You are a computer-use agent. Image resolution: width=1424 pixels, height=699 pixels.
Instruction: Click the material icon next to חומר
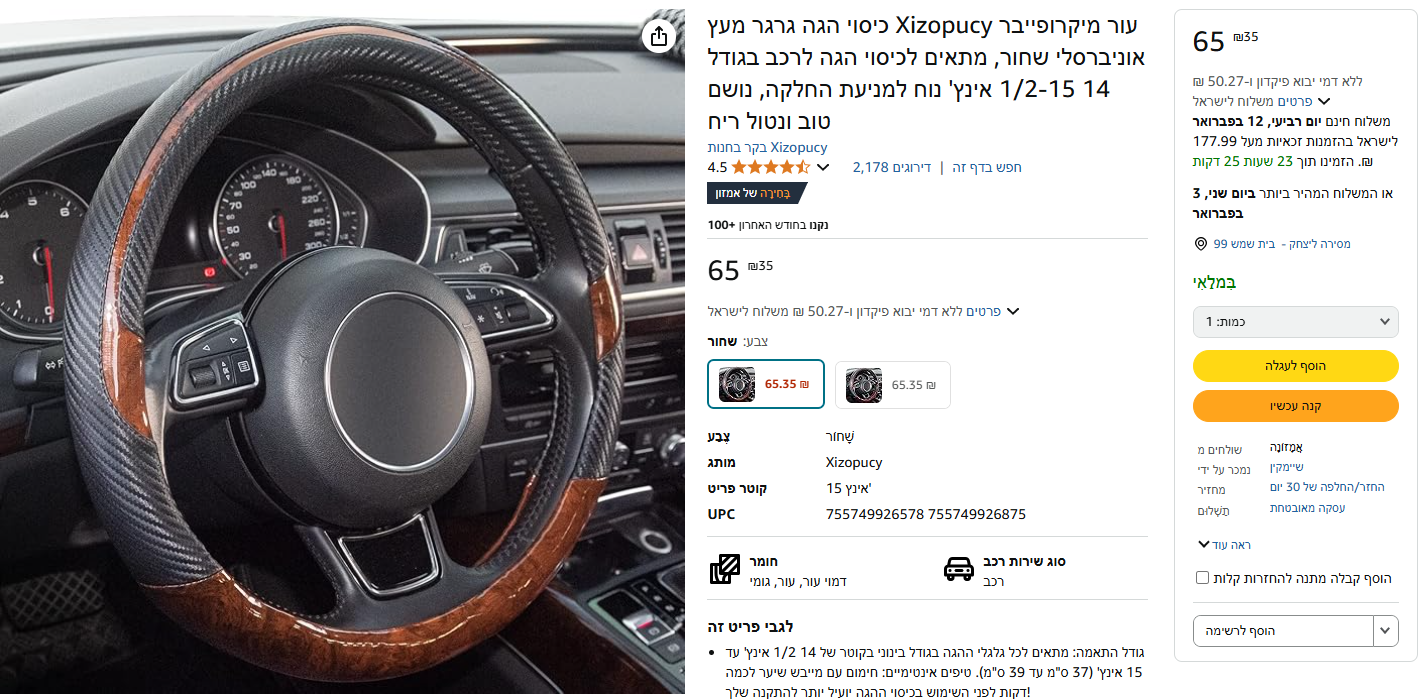[x=724, y=570]
